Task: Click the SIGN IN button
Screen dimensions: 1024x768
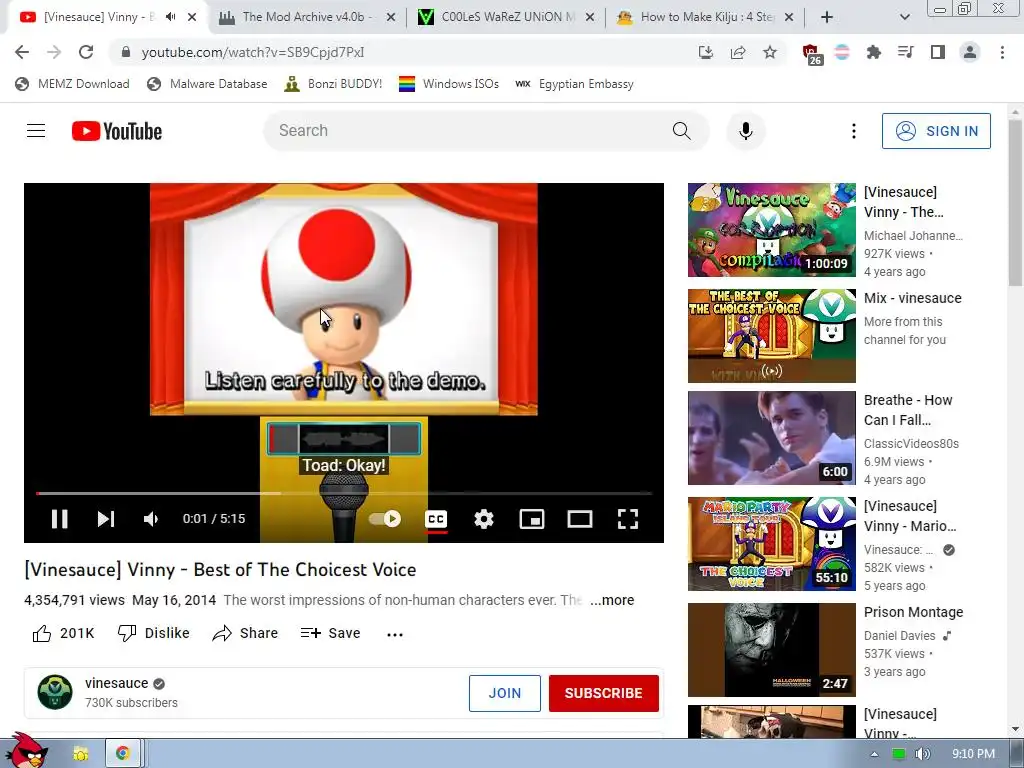Action: 936,131
